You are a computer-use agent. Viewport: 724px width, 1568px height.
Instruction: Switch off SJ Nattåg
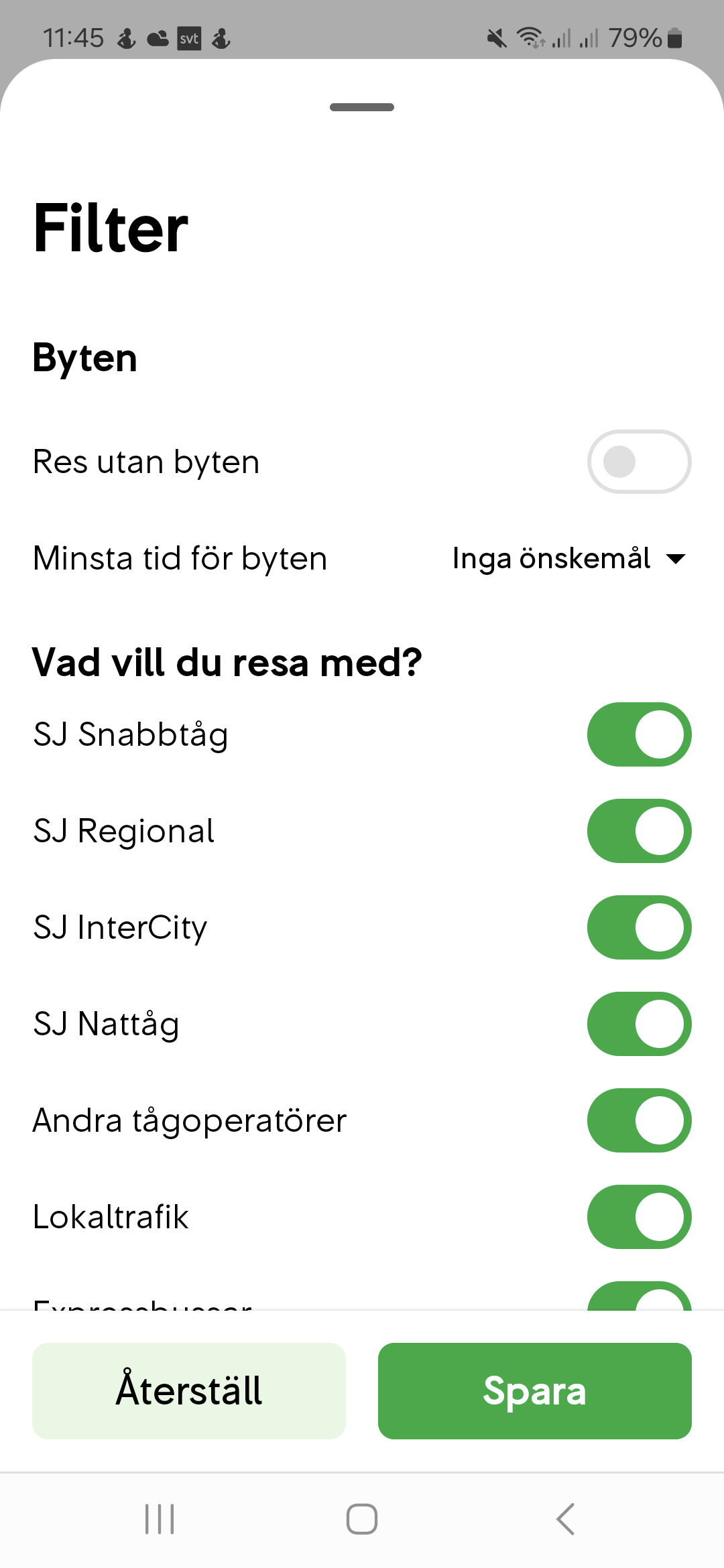[639, 1024]
